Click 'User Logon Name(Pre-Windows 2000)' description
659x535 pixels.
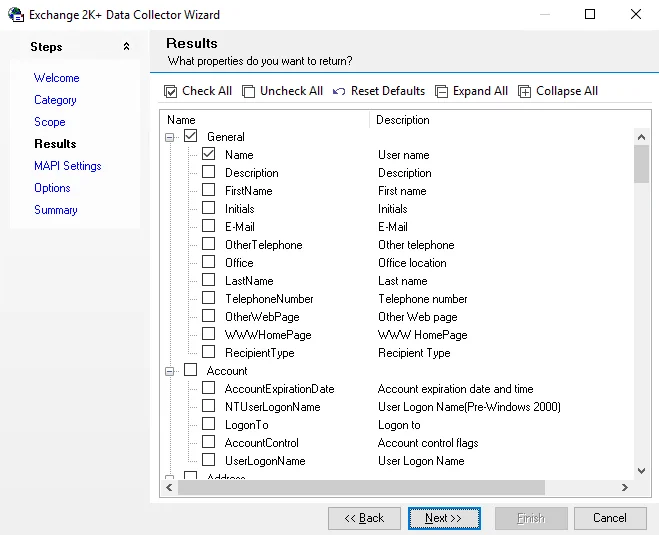pyautogui.click(x=469, y=407)
